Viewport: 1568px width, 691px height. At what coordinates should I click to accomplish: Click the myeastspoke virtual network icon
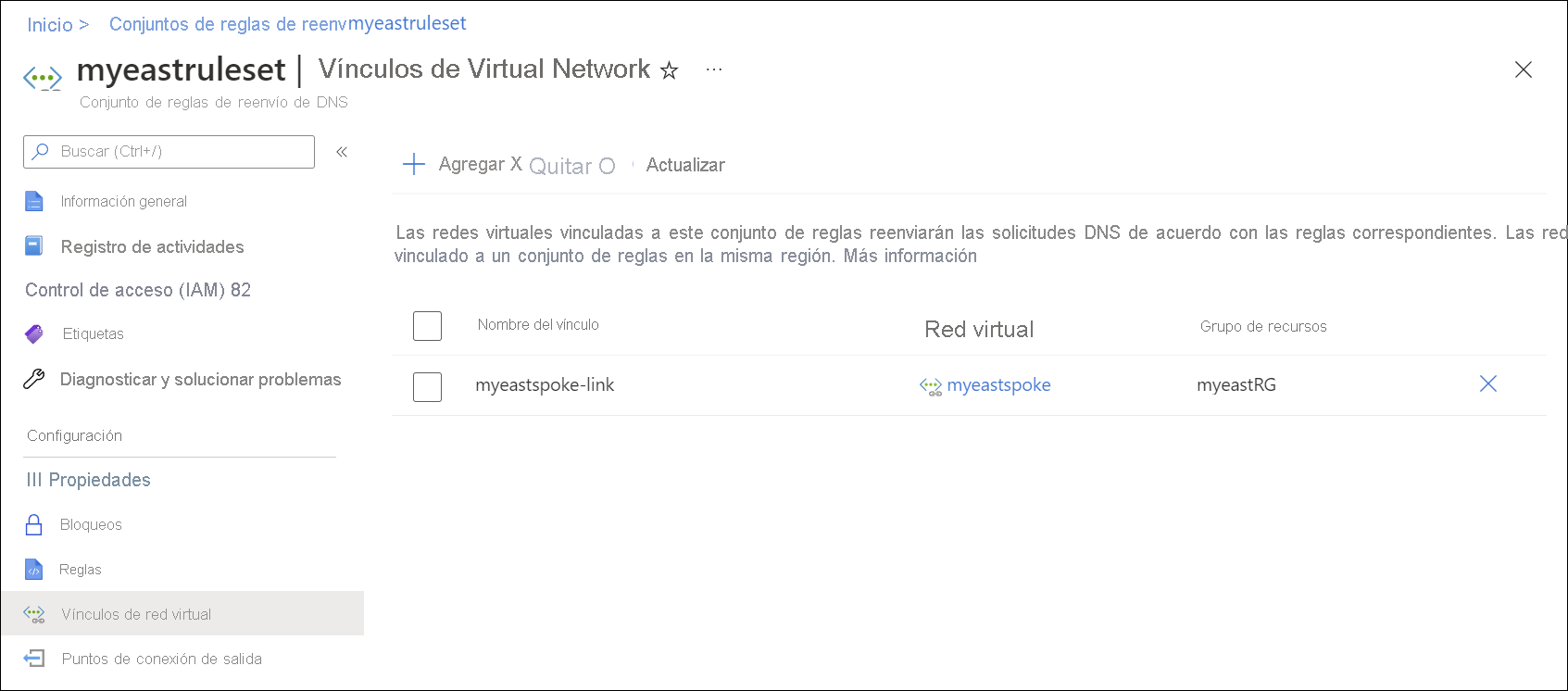[x=930, y=386]
